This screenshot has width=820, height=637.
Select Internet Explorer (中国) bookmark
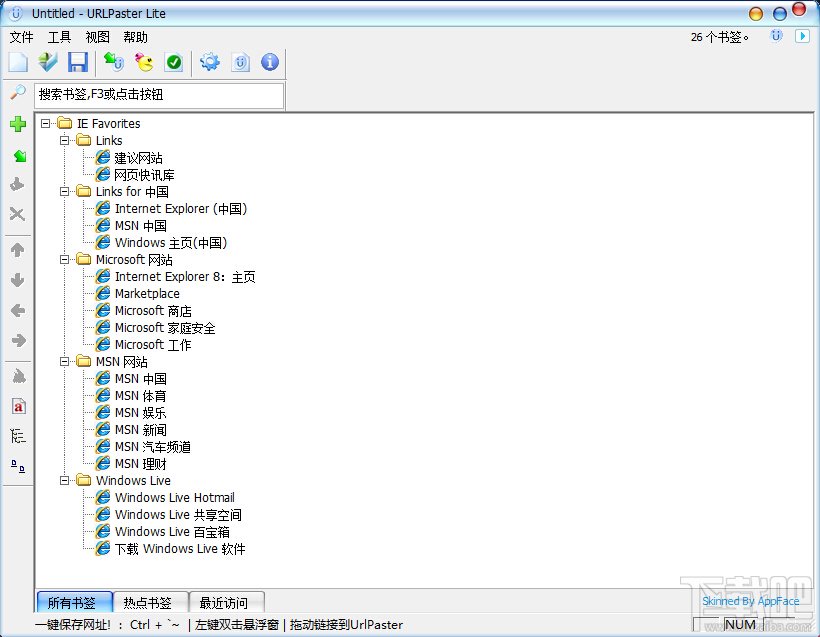click(180, 209)
